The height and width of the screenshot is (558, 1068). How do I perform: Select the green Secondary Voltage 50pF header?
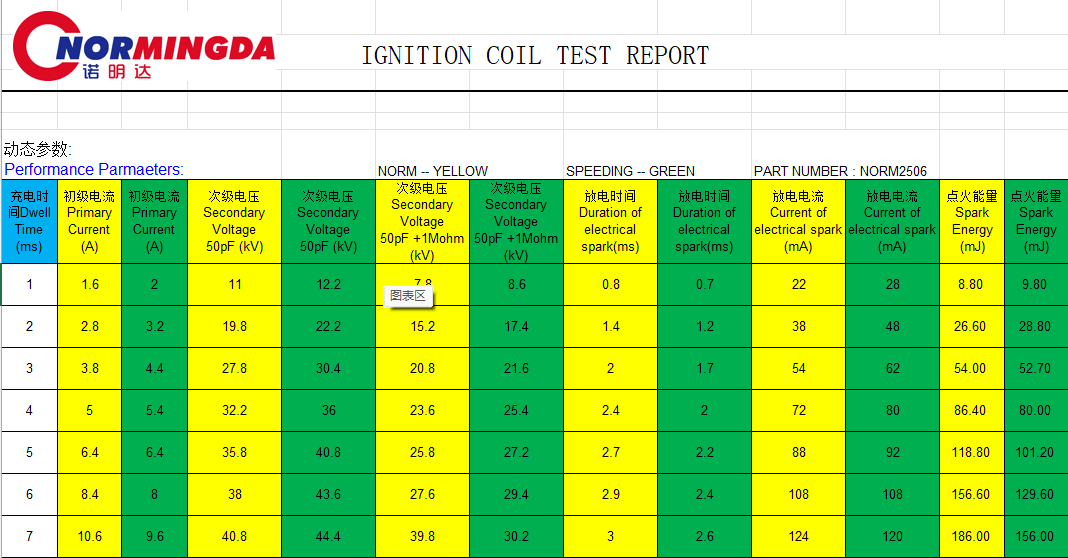(328, 221)
